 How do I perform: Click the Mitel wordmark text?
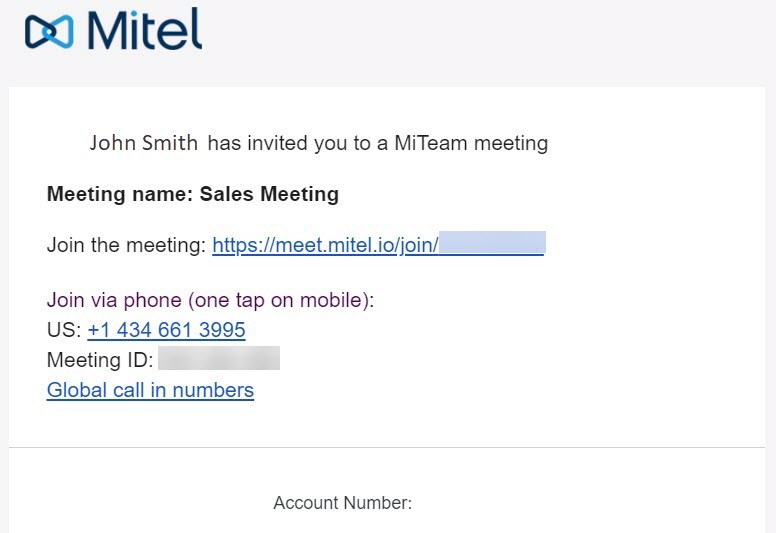coord(146,30)
